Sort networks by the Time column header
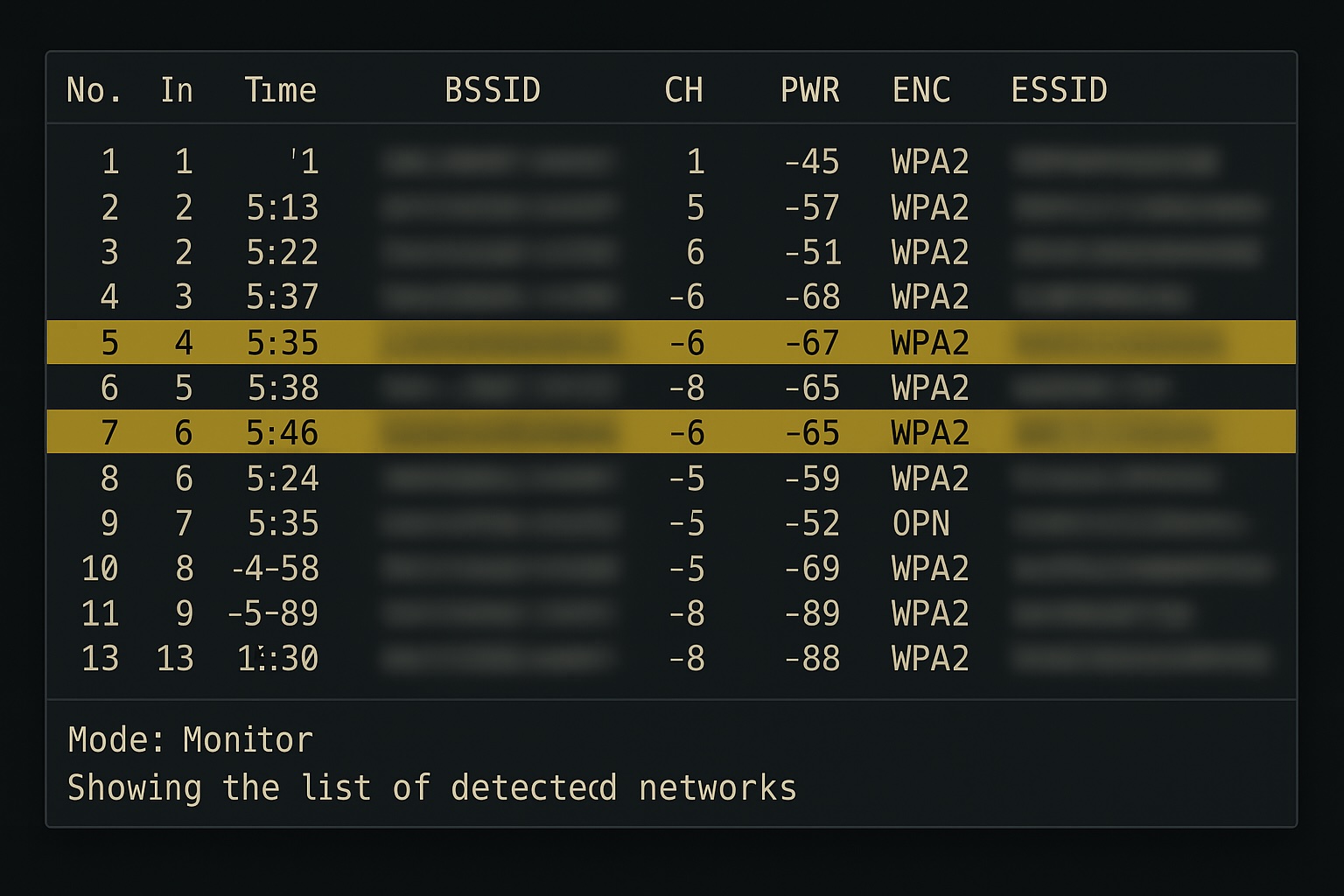The width and height of the screenshot is (1344, 896). [x=280, y=90]
